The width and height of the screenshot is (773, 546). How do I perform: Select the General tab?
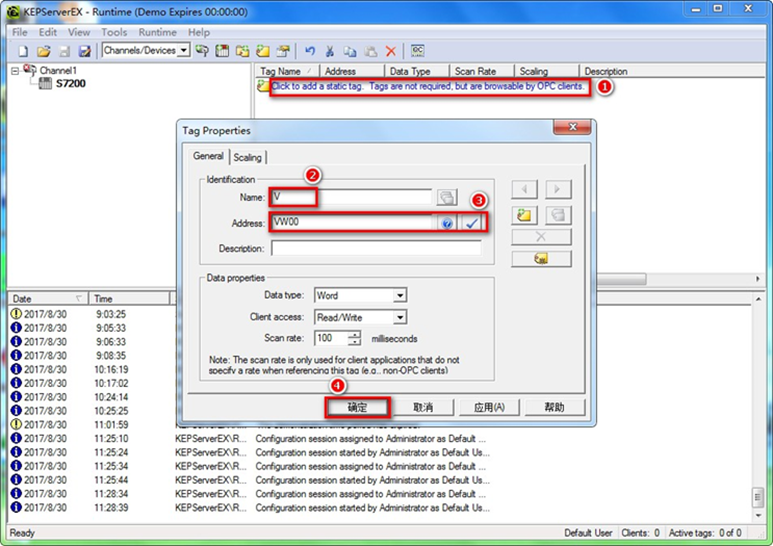click(x=208, y=156)
